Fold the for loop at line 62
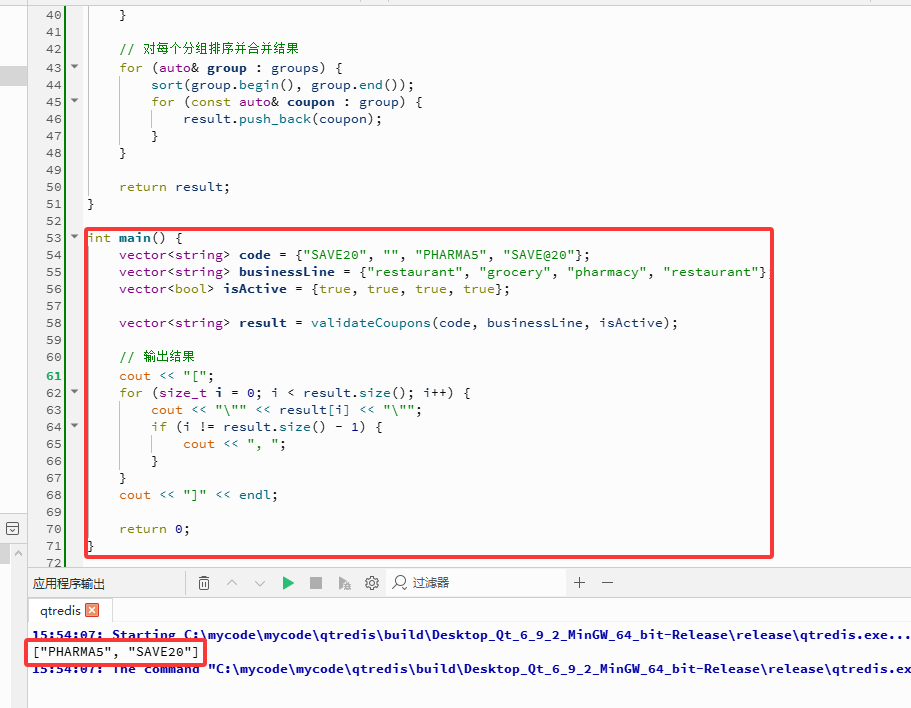Viewport: 911px width, 708px height. [x=74, y=391]
